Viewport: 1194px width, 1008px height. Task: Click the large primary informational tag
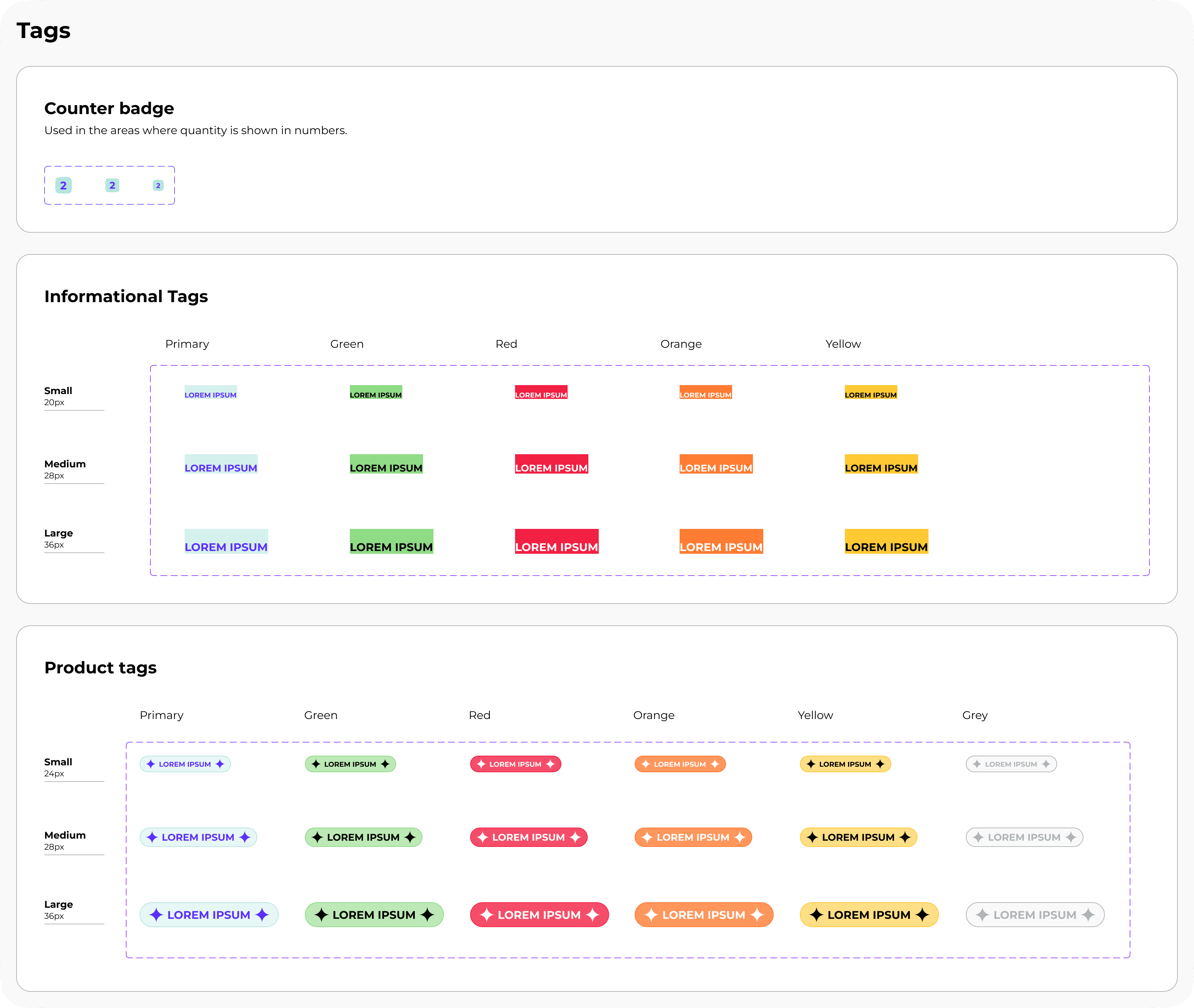click(x=226, y=542)
